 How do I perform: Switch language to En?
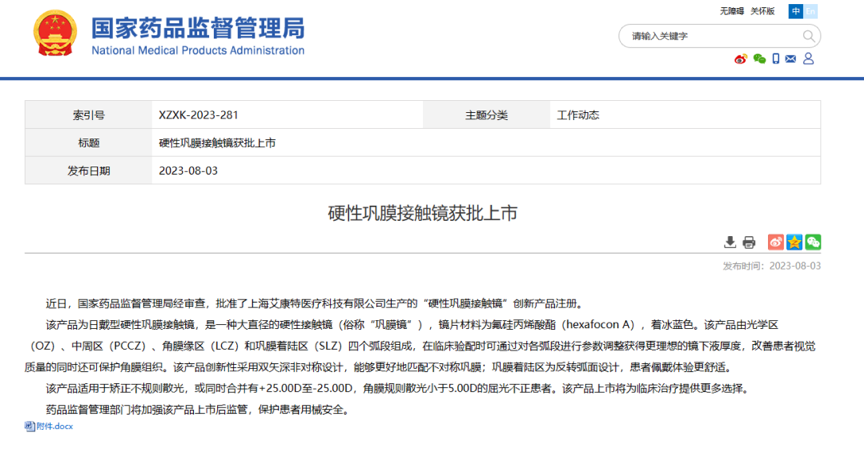click(810, 12)
